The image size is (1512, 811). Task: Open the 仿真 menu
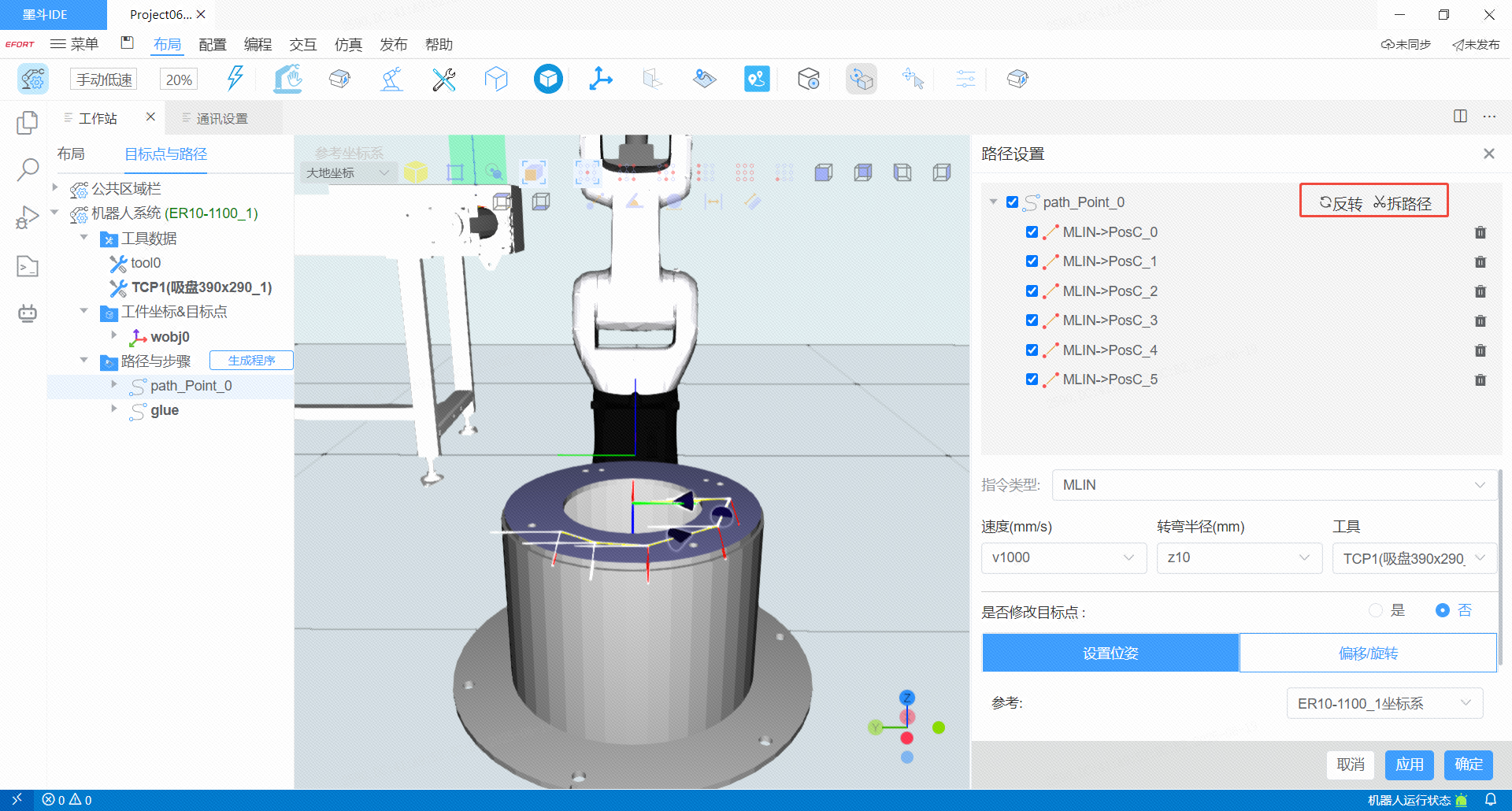[x=348, y=45]
